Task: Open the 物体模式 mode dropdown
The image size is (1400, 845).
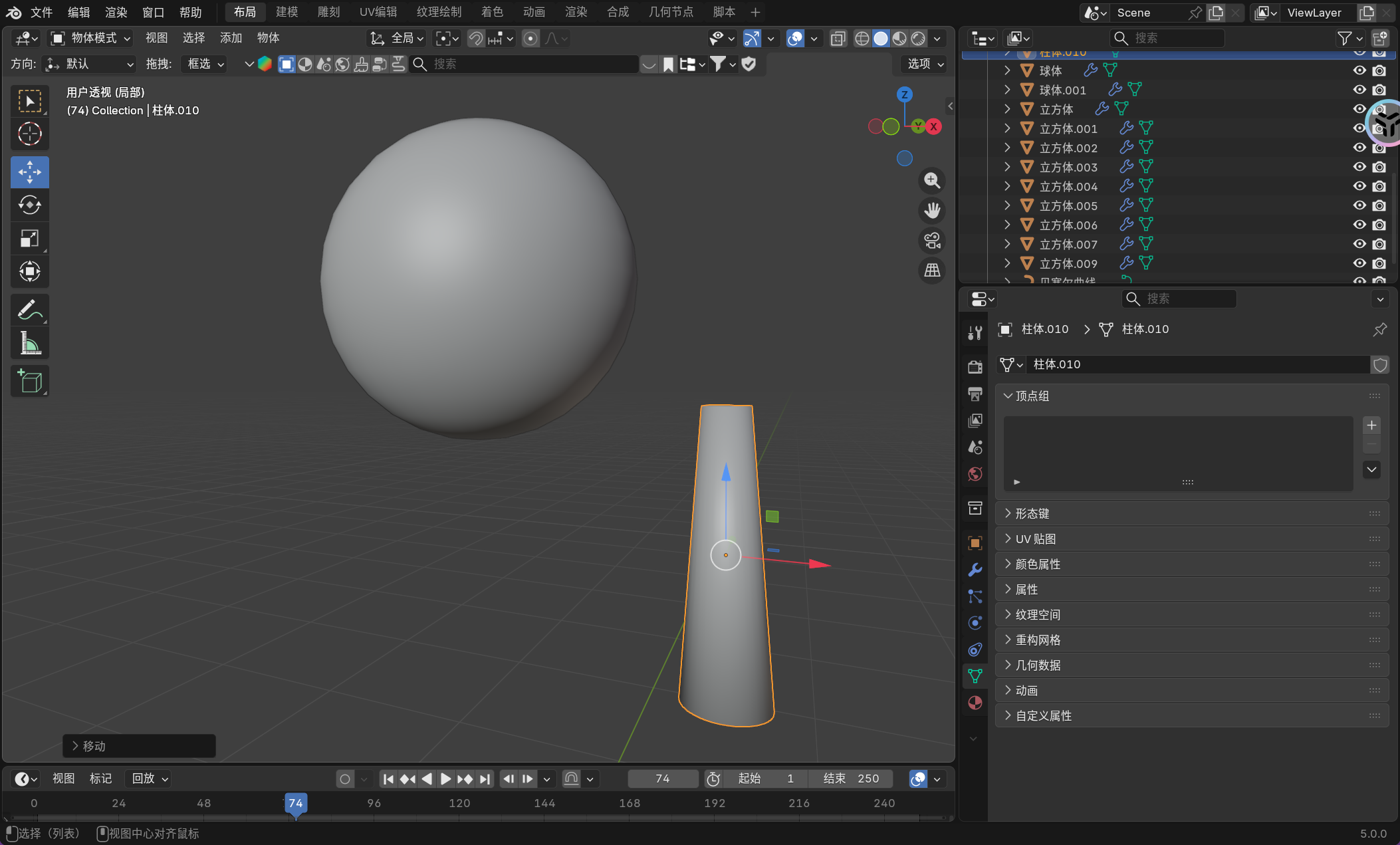Action: pyautogui.click(x=92, y=39)
